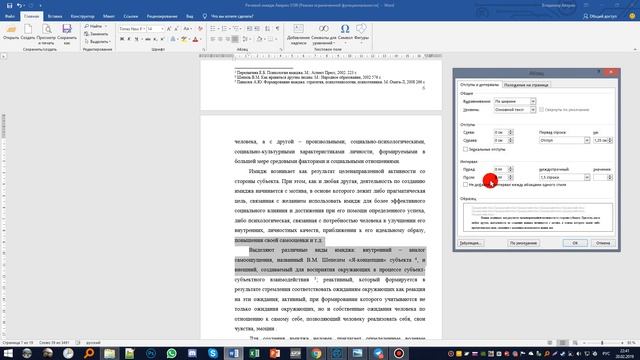640x360 pixels.
Task: Click the Set as default (По умолчанию) button
Action: tap(523, 243)
